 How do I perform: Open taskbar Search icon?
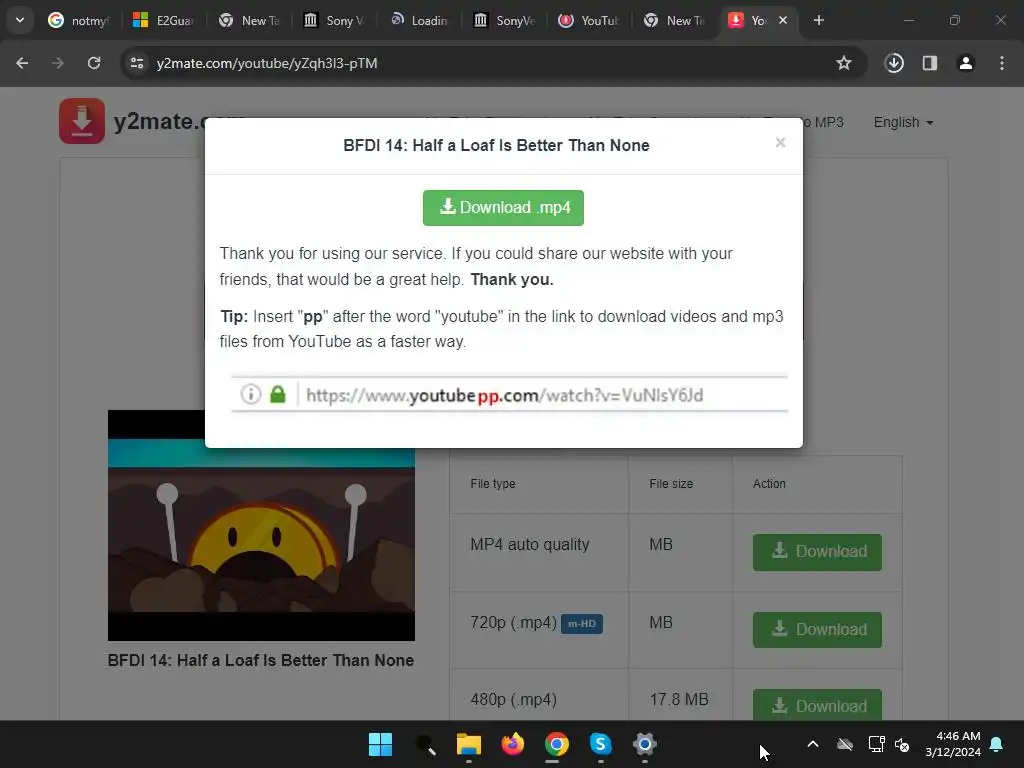(x=425, y=744)
